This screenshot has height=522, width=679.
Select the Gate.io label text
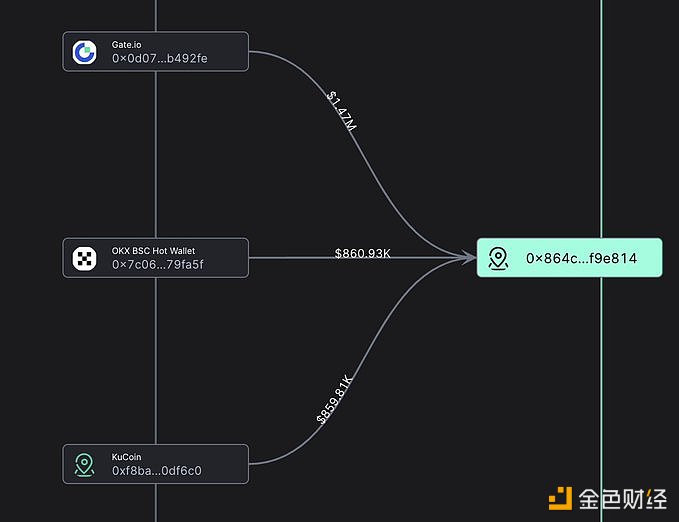[x=126, y=45]
